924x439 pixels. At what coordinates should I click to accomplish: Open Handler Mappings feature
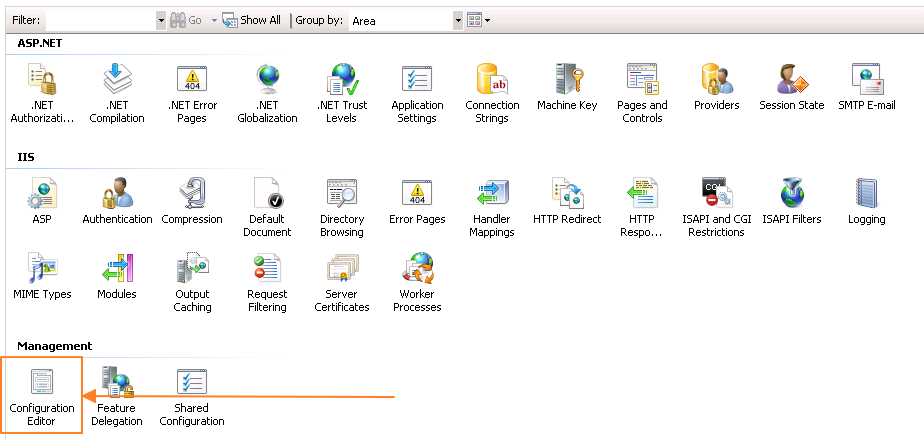tap(492, 207)
